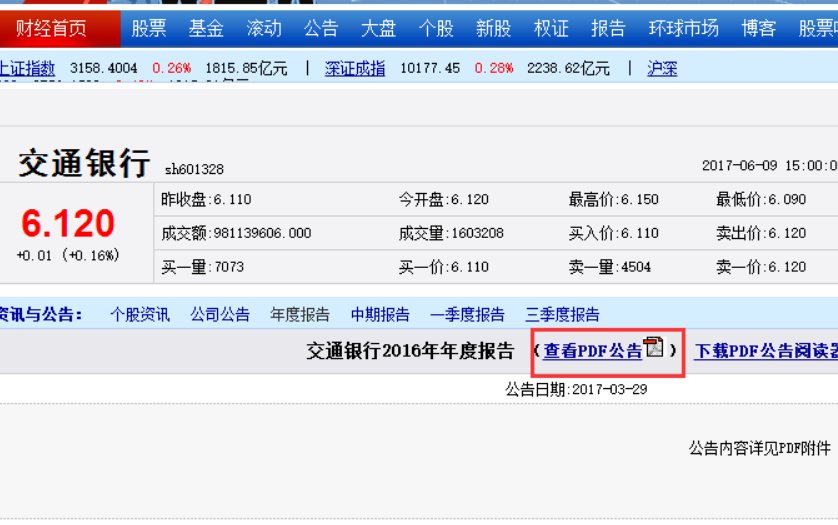Image resolution: width=838 pixels, height=525 pixels.
Task: Click the 公告内容详见PDF附件 text
Action: click(x=759, y=448)
